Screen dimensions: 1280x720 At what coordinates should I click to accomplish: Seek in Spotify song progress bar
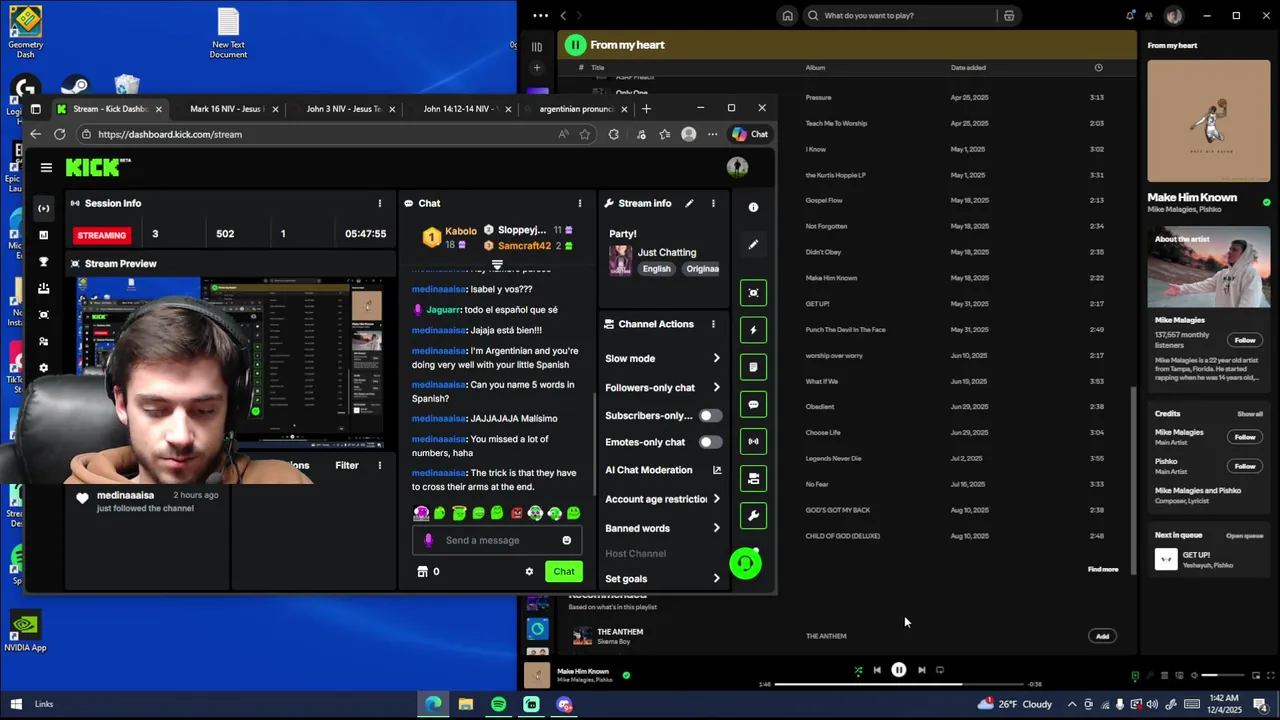click(900, 684)
